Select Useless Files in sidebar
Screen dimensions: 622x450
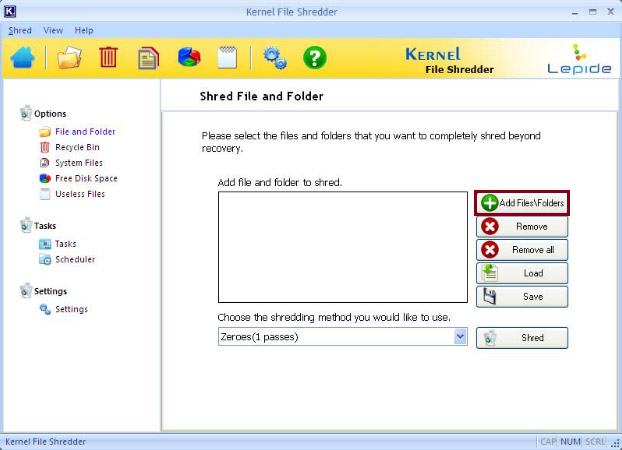(x=80, y=194)
